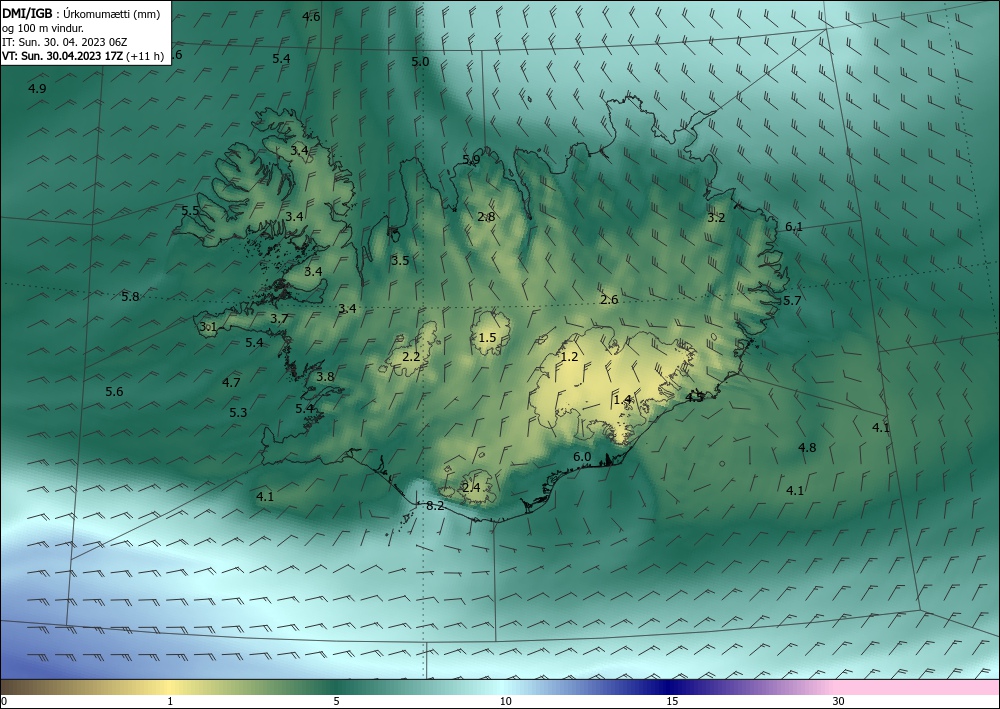Click the glacier value 1.2
The height and width of the screenshot is (709, 1000).
[x=570, y=356]
